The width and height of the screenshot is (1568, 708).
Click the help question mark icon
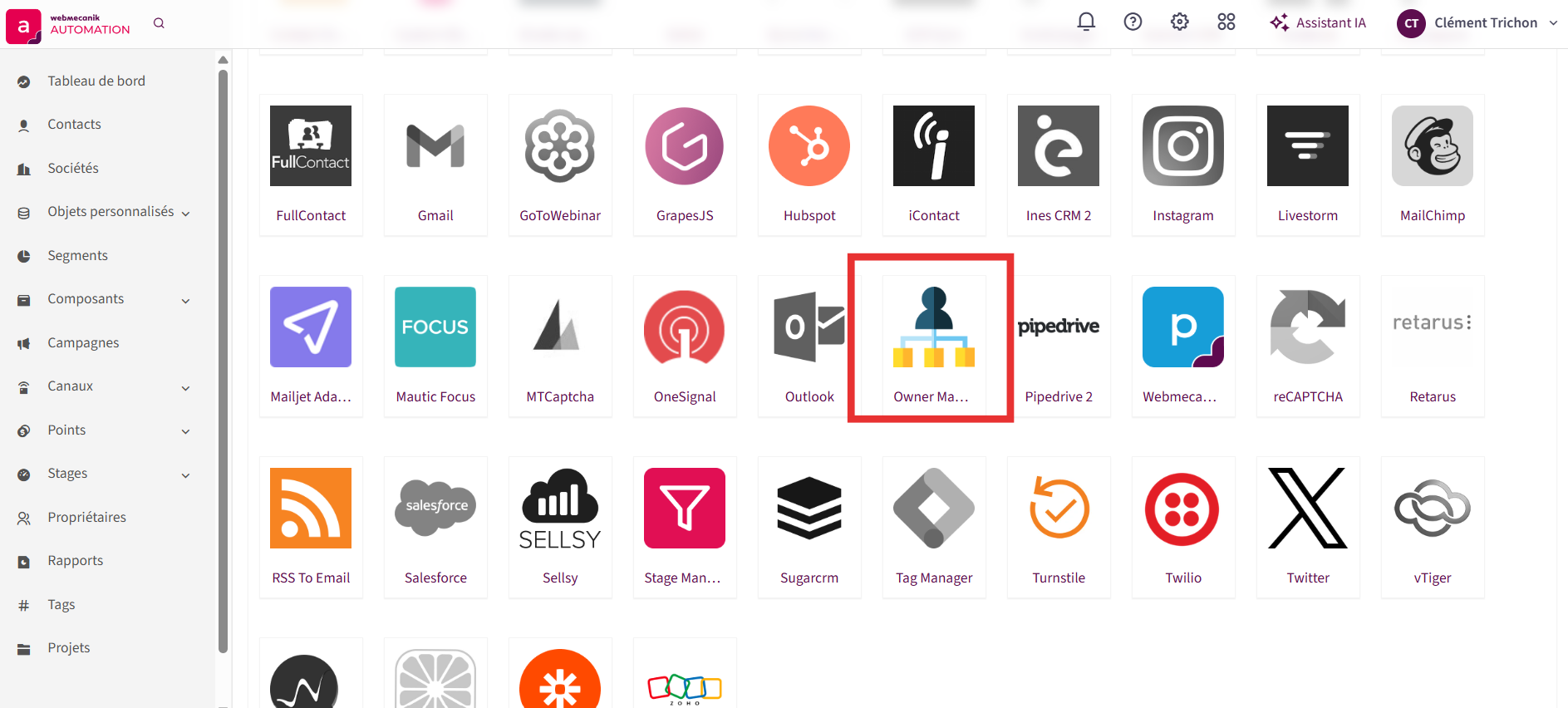pyautogui.click(x=1133, y=22)
